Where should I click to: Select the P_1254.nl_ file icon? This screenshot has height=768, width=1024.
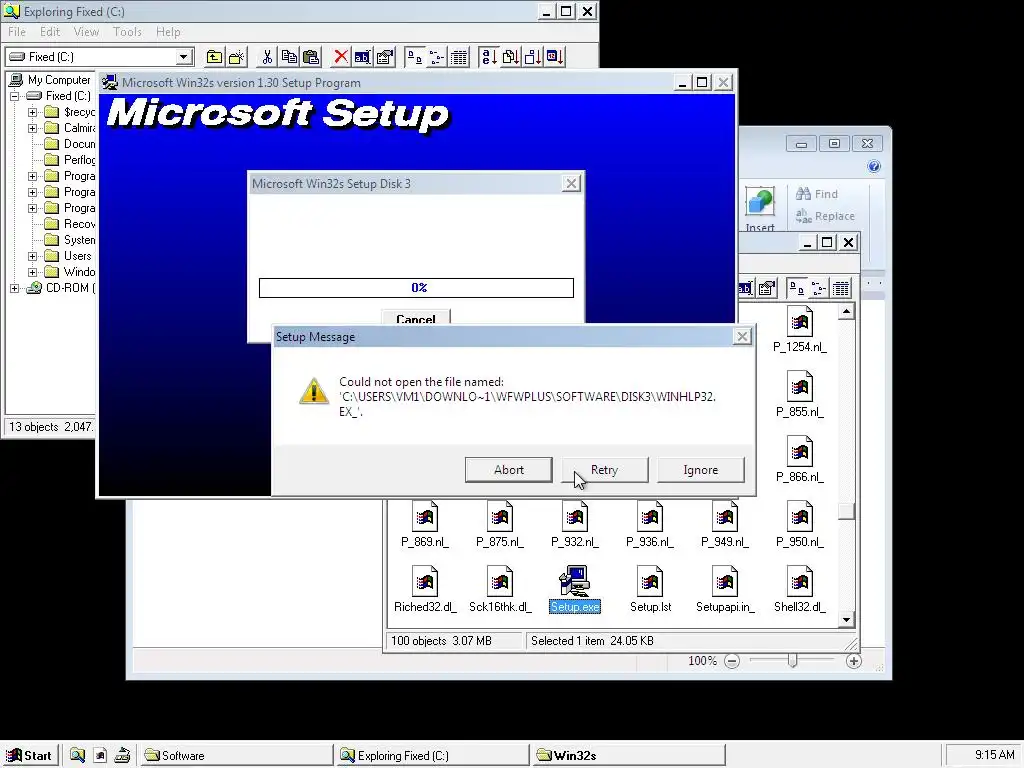coord(800,321)
